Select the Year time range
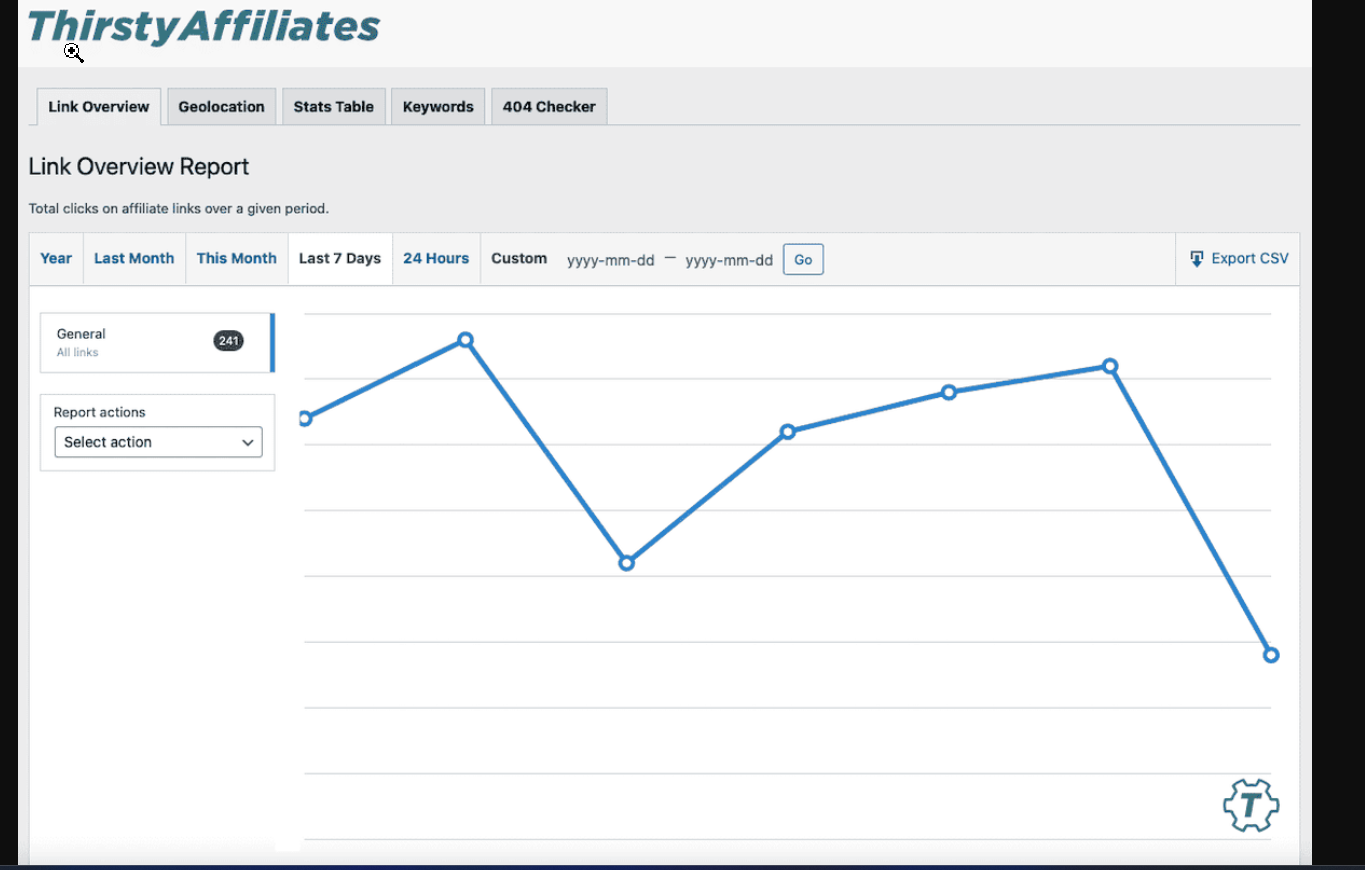This screenshot has height=870, width=1365. (x=56, y=258)
